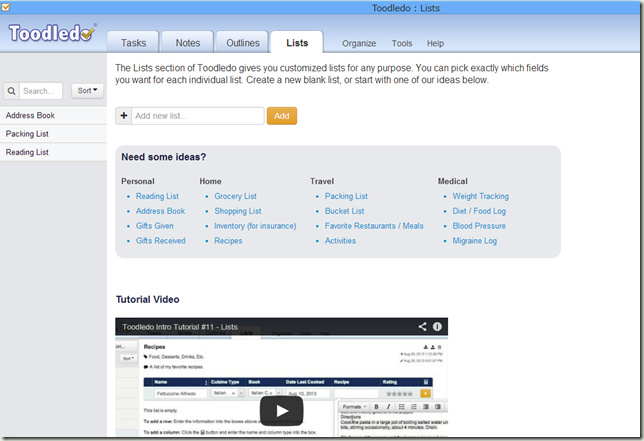The width and height of the screenshot is (644, 441).
Task: Click the Packing List idea link
Action: coord(346,196)
